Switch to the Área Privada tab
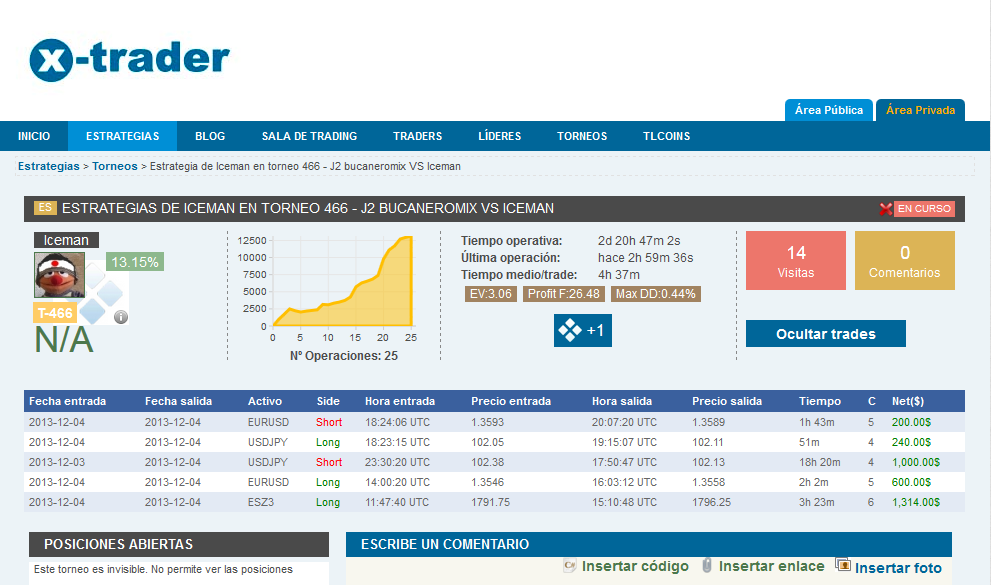The height and width of the screenshot is (585, 991). pos(920,110)
